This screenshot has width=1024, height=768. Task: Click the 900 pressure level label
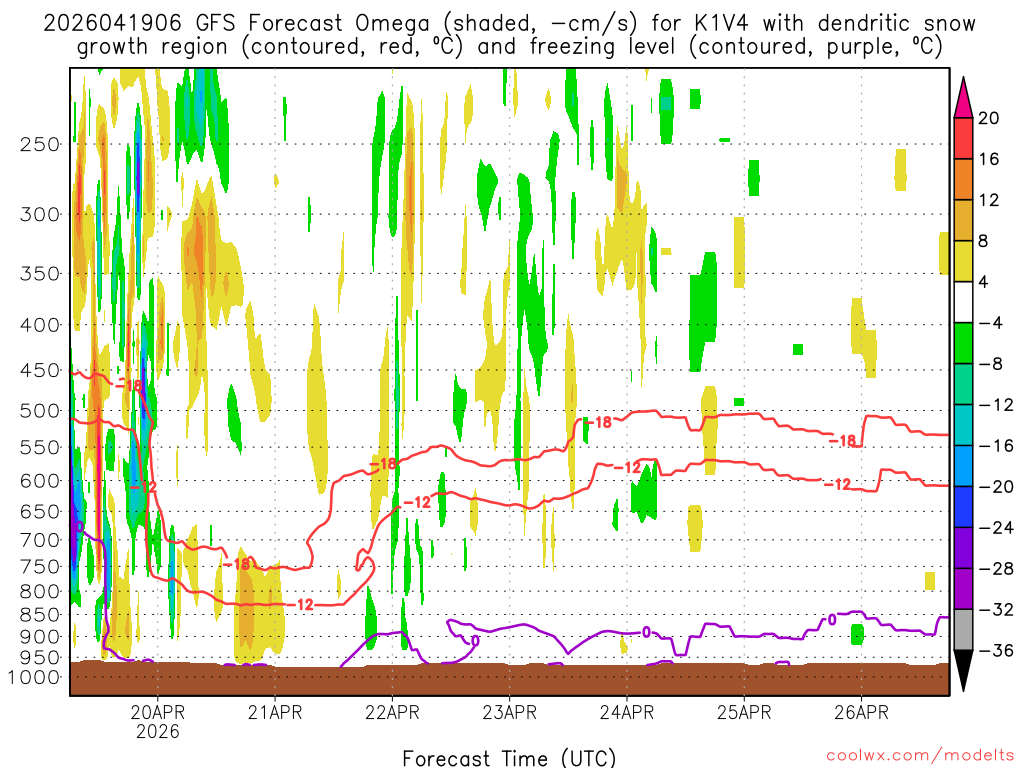pyautogui.click(x=40, y=636)
